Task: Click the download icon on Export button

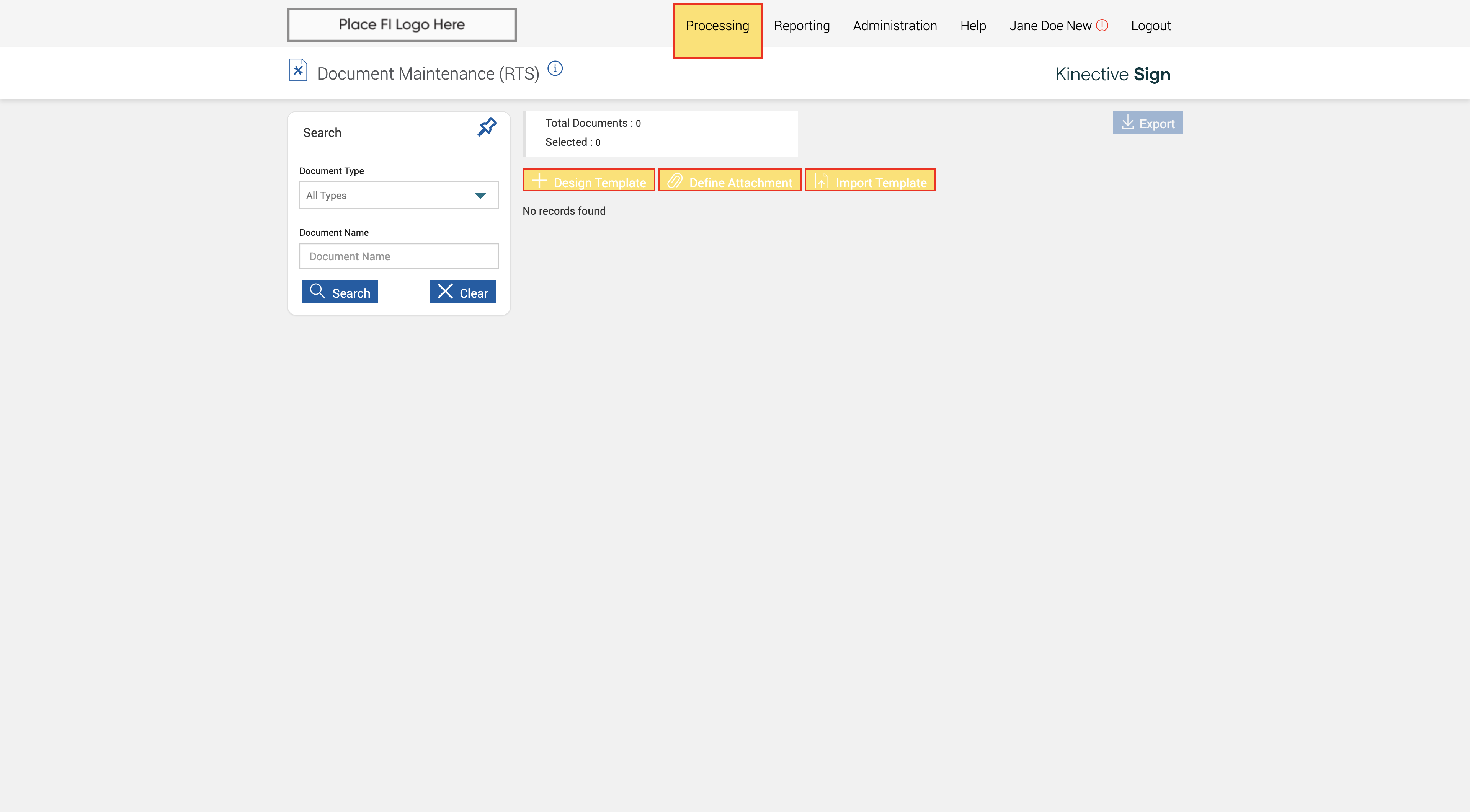Action: tap(1128, 122)
